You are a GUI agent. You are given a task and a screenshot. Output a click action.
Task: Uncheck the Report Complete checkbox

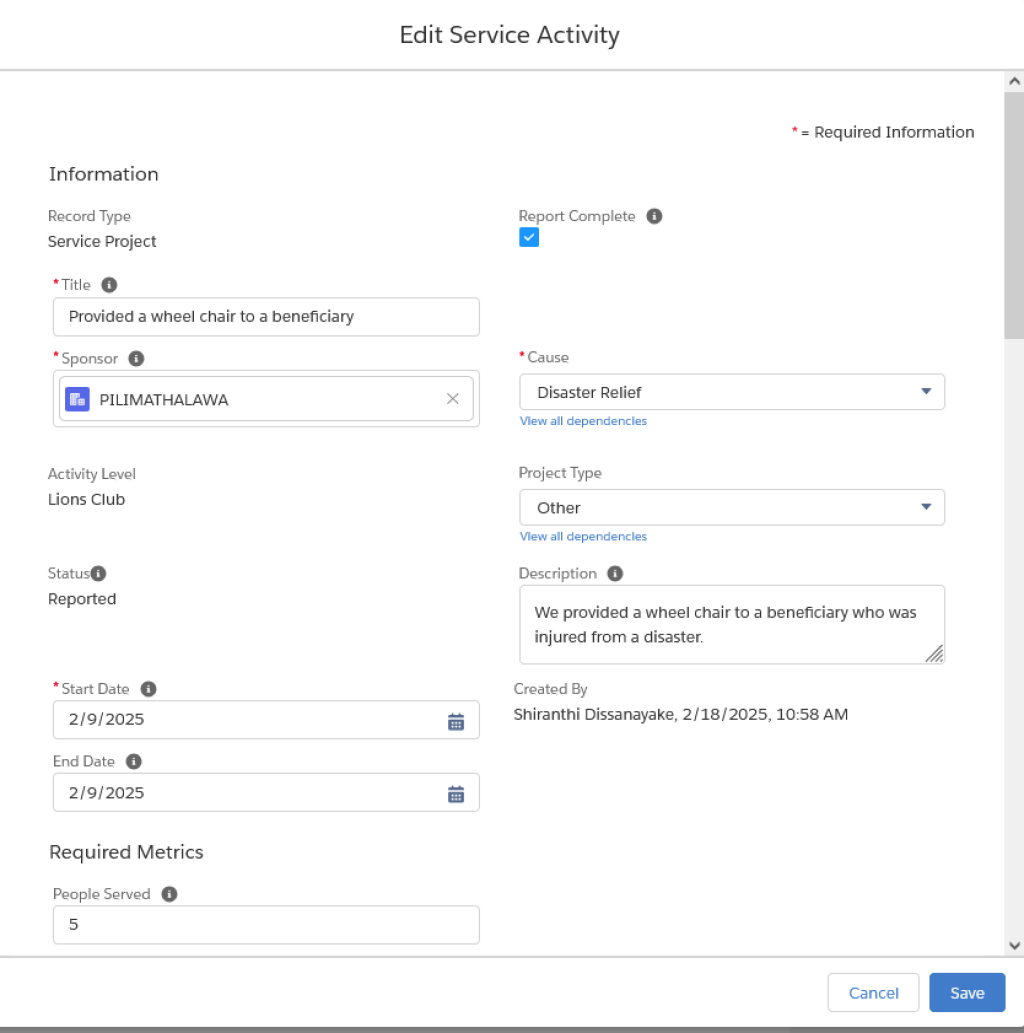[528, 237]
